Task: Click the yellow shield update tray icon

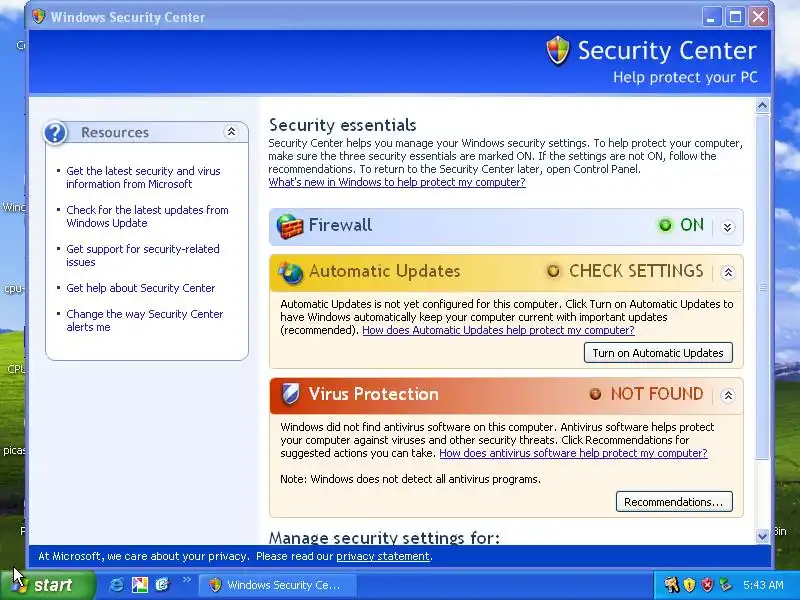Action: (689, 585)
